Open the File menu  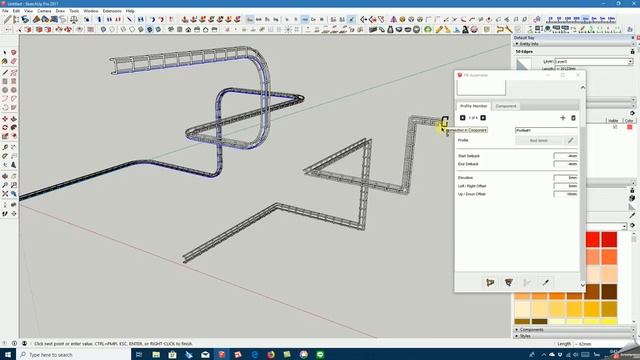click(5, 11)
